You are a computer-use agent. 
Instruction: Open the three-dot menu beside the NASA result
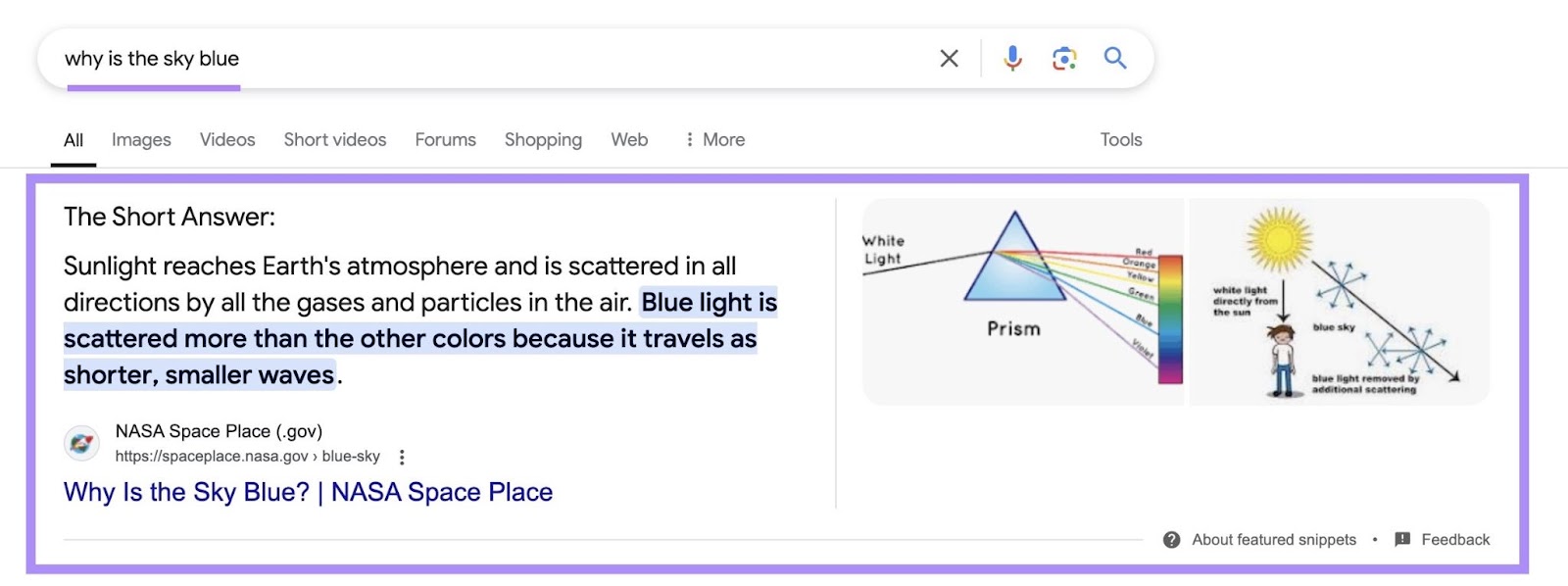pos(402,456)
